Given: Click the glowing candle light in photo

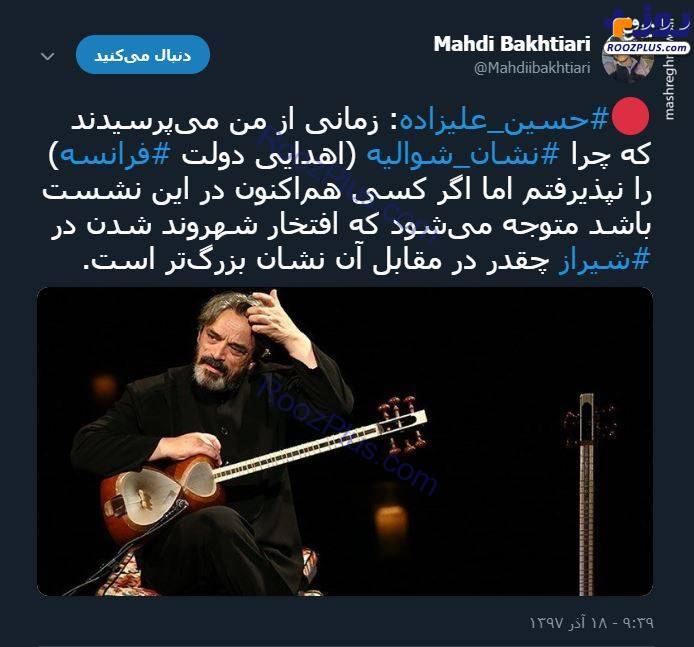Looking at the screenshot, I should 391,518.
